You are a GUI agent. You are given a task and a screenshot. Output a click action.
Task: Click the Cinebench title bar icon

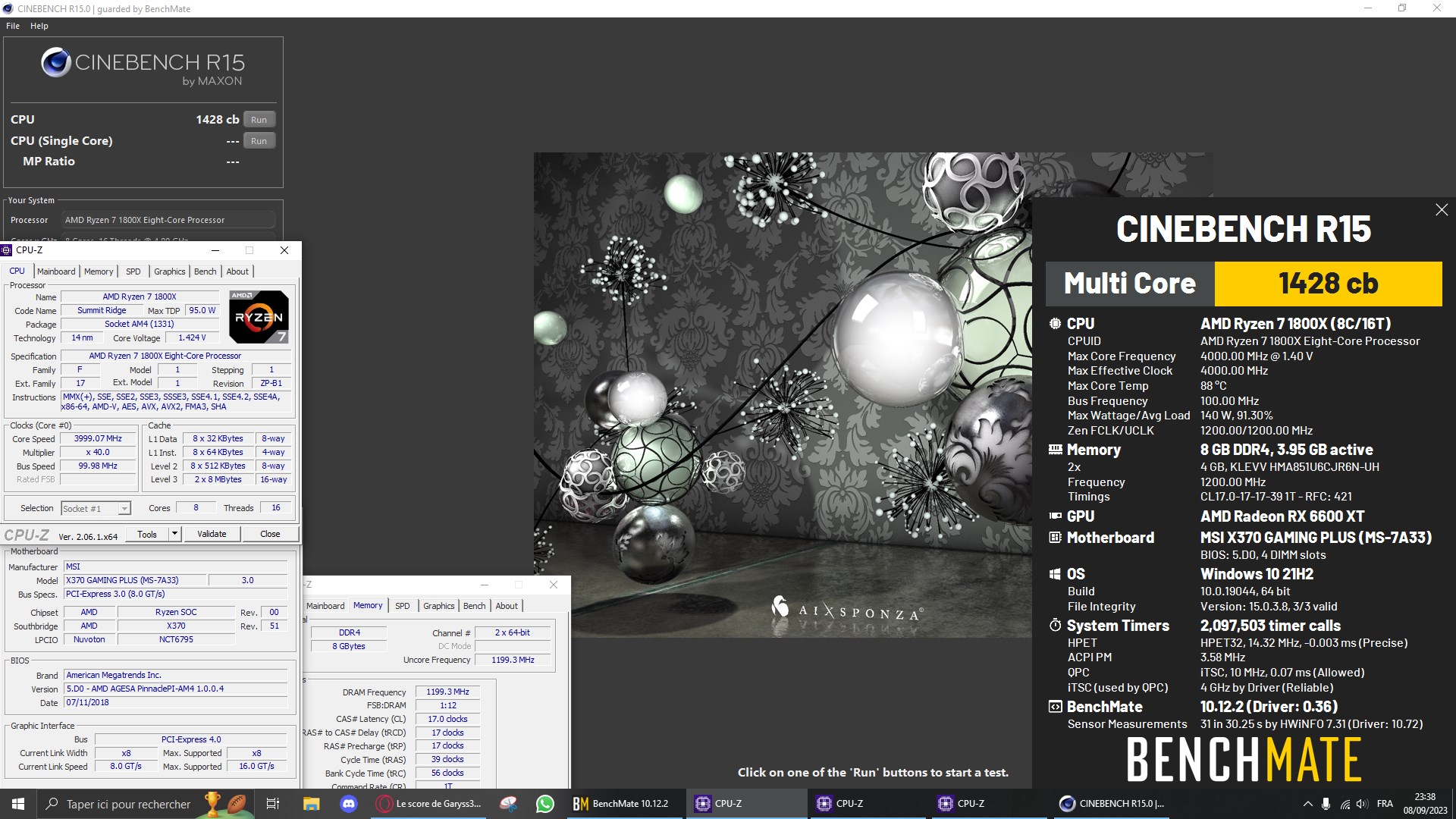point(8,8)
